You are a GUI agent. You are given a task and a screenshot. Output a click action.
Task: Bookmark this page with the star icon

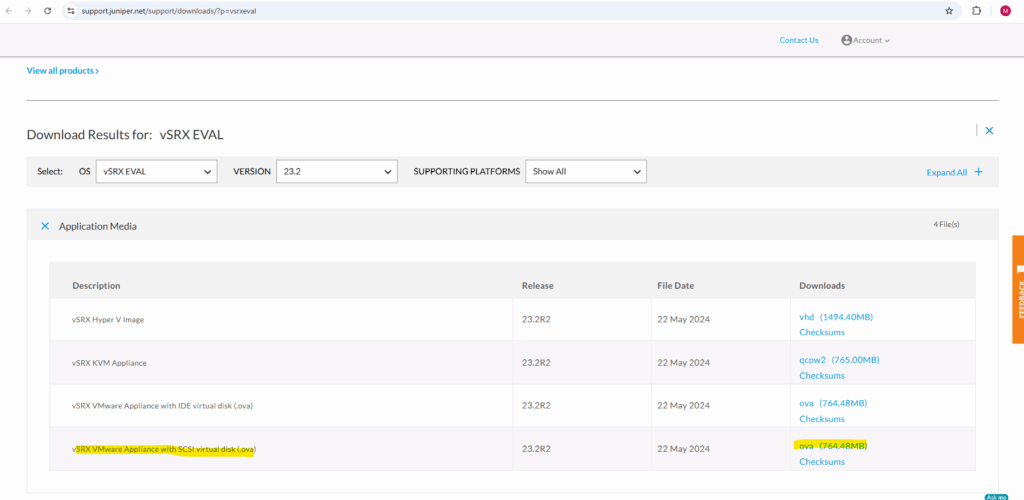click(x=949, y=11)
